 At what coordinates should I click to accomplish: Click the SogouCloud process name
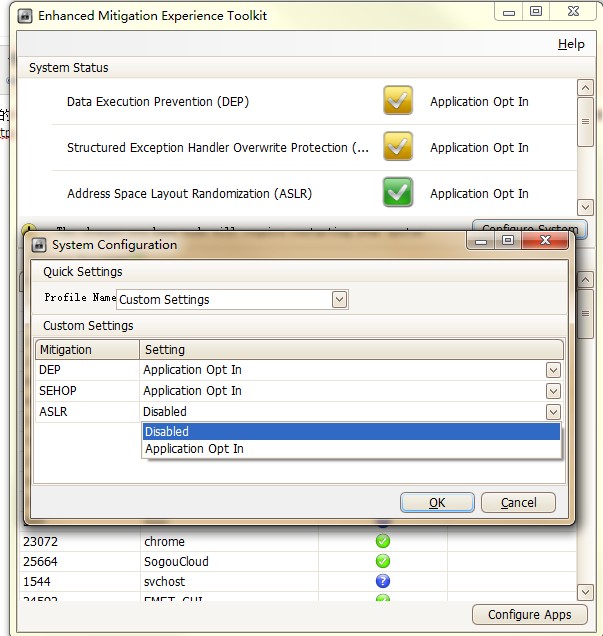[x=176, y=562]
